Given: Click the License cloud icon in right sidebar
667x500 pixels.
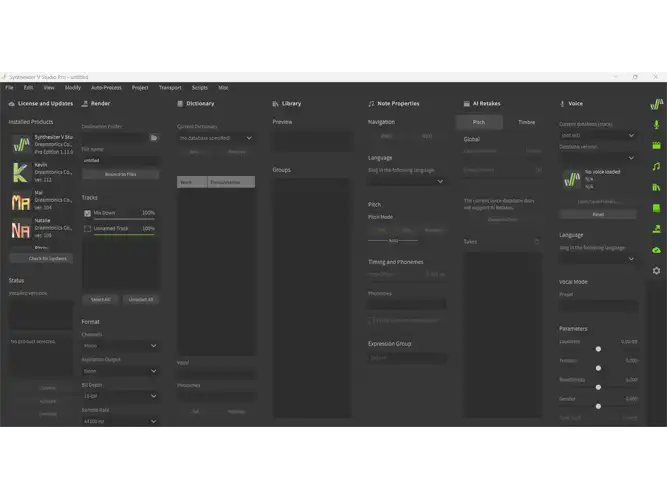Looking at the screenshot, I should click(x=656, y=250).
